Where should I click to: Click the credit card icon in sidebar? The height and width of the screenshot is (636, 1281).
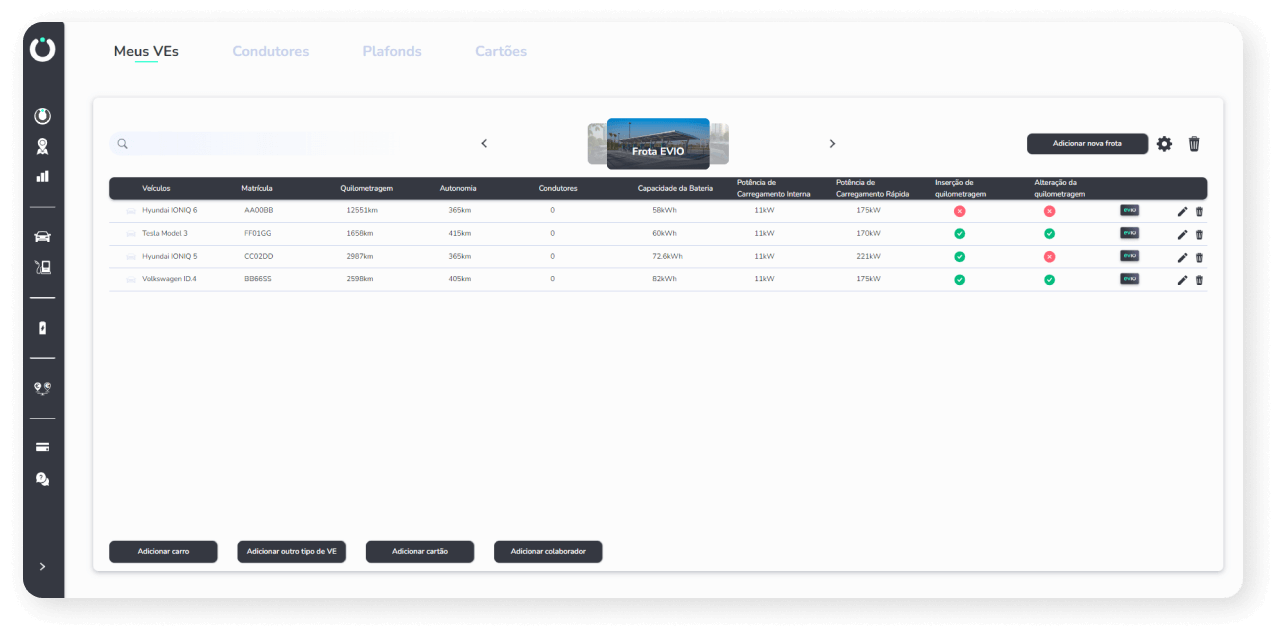click(x=42, y=447)
